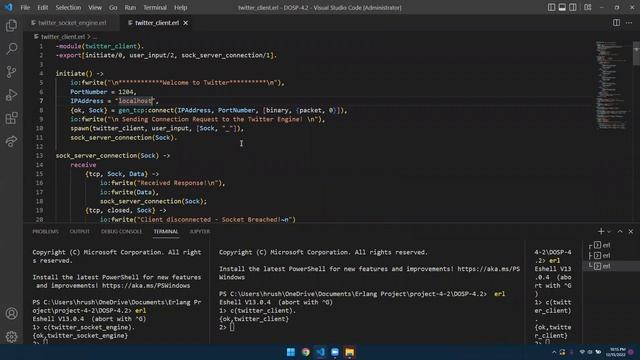Open the Source Control view
The height and width of the screenshot is (360, 640).
11,72
